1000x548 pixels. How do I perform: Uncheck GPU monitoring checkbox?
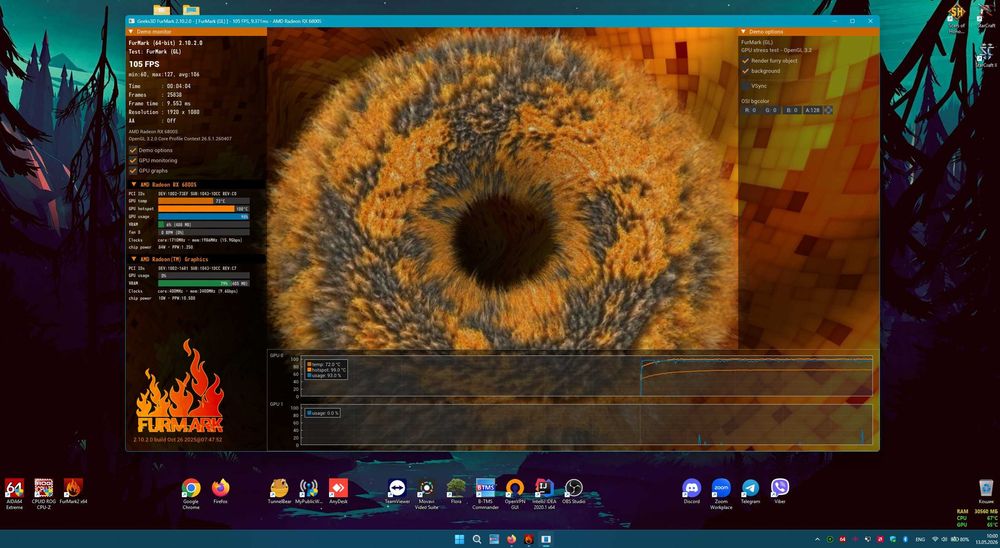tap(133, 161)
